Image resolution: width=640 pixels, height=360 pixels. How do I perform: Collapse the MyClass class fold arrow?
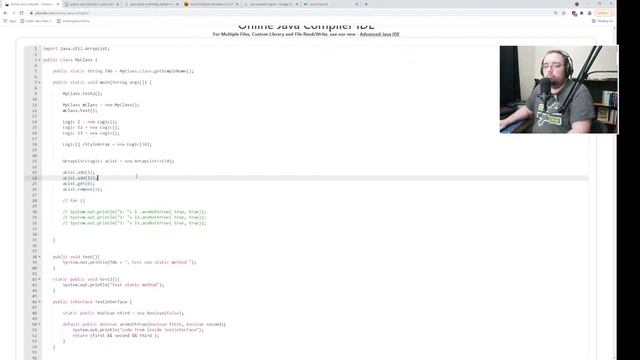[x=40, y=60]
